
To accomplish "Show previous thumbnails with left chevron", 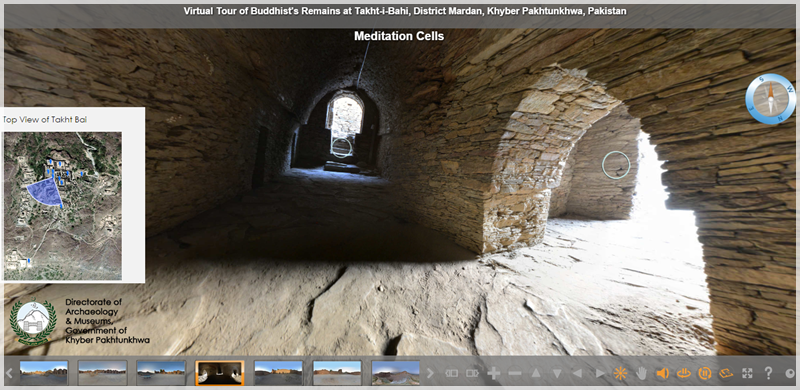I will point(9,373).
